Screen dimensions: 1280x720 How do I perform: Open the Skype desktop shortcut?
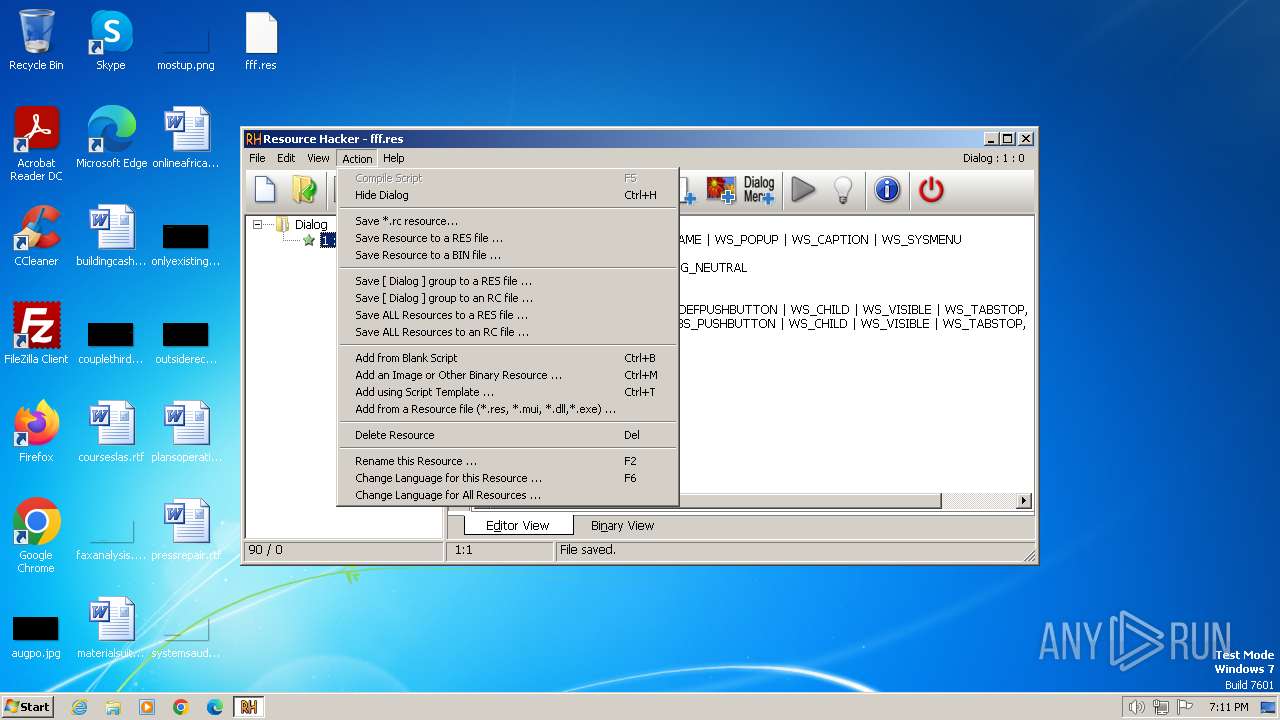(111, 40)
